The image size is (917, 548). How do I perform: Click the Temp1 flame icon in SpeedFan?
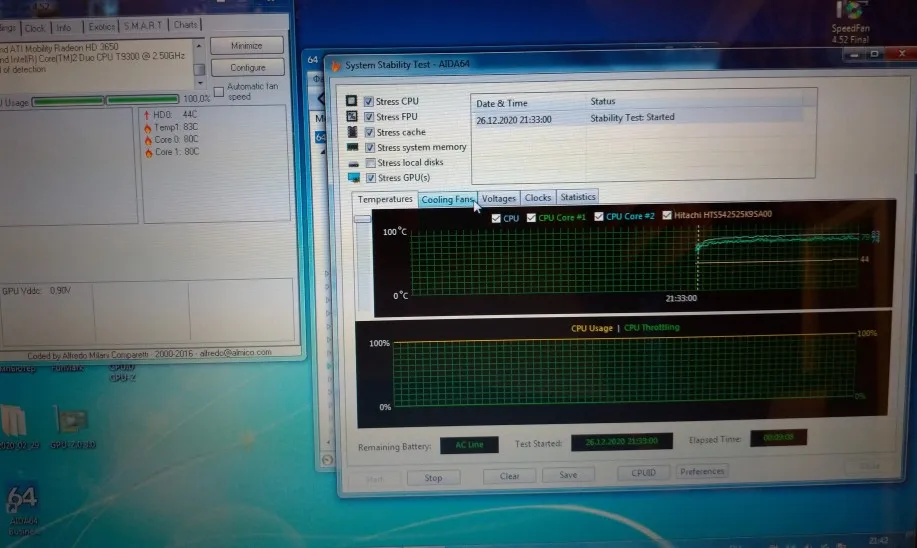click(x=148, y=127)
